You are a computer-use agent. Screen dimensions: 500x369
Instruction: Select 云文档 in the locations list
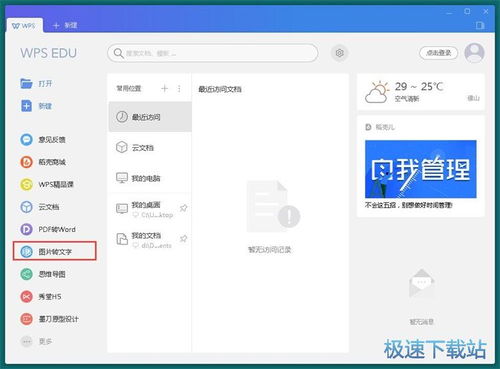(150, 147)
